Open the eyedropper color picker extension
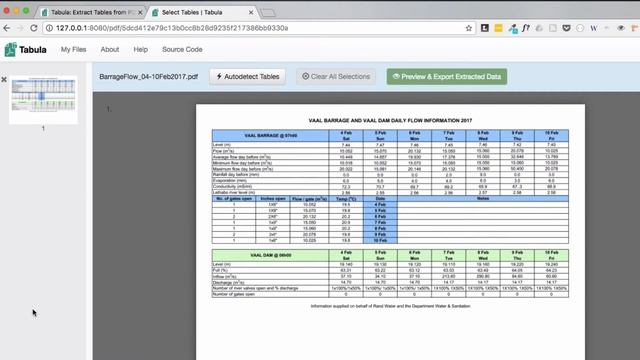Viewport: 640px width, 360px height. [x=513, y=29]
